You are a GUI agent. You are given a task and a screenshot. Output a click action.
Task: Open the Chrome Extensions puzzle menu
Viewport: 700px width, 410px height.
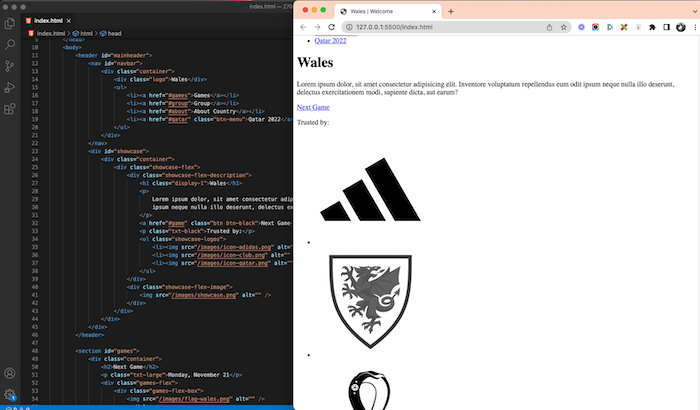coord(652,27)
